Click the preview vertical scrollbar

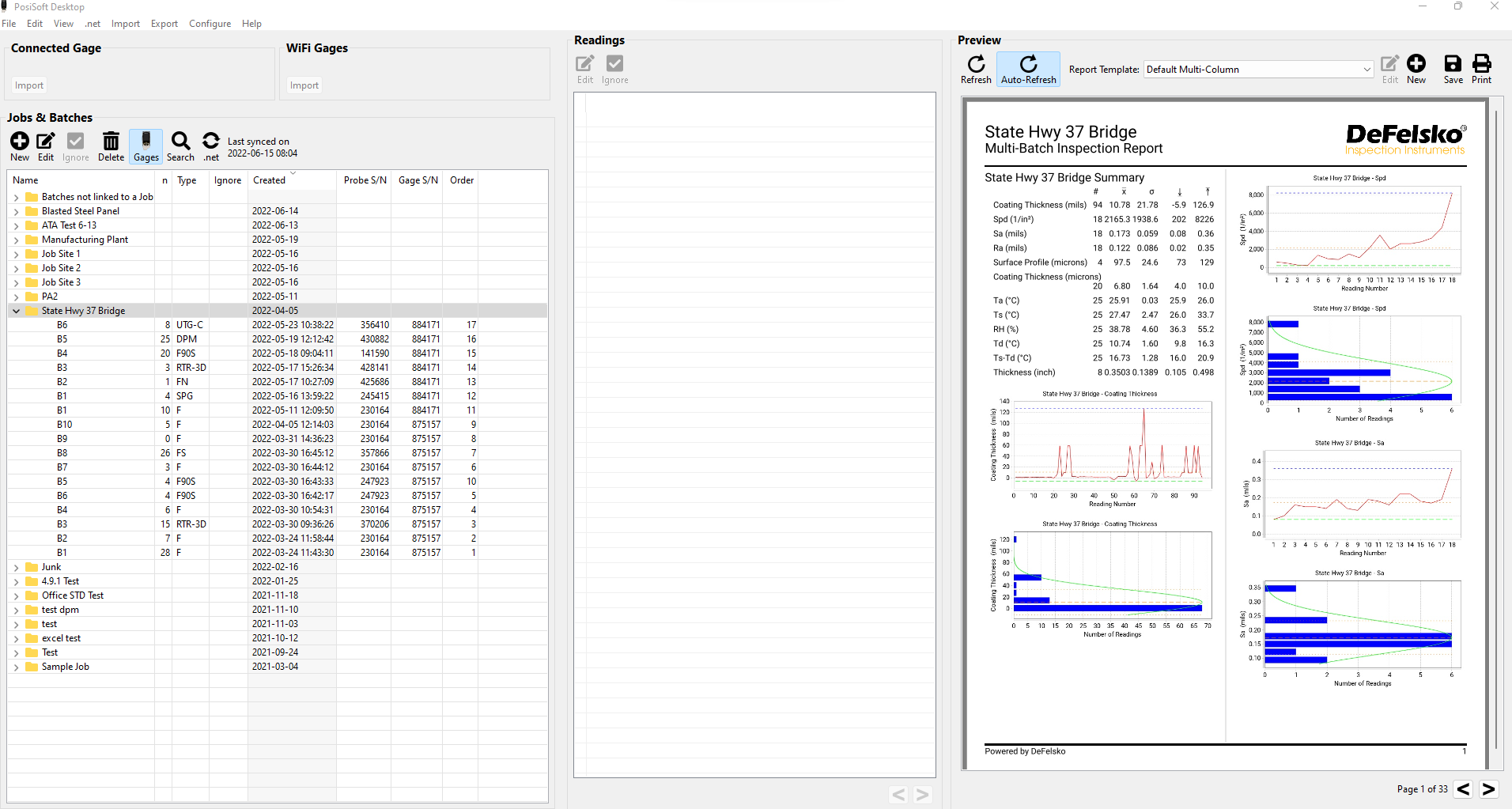point(1495,427)
